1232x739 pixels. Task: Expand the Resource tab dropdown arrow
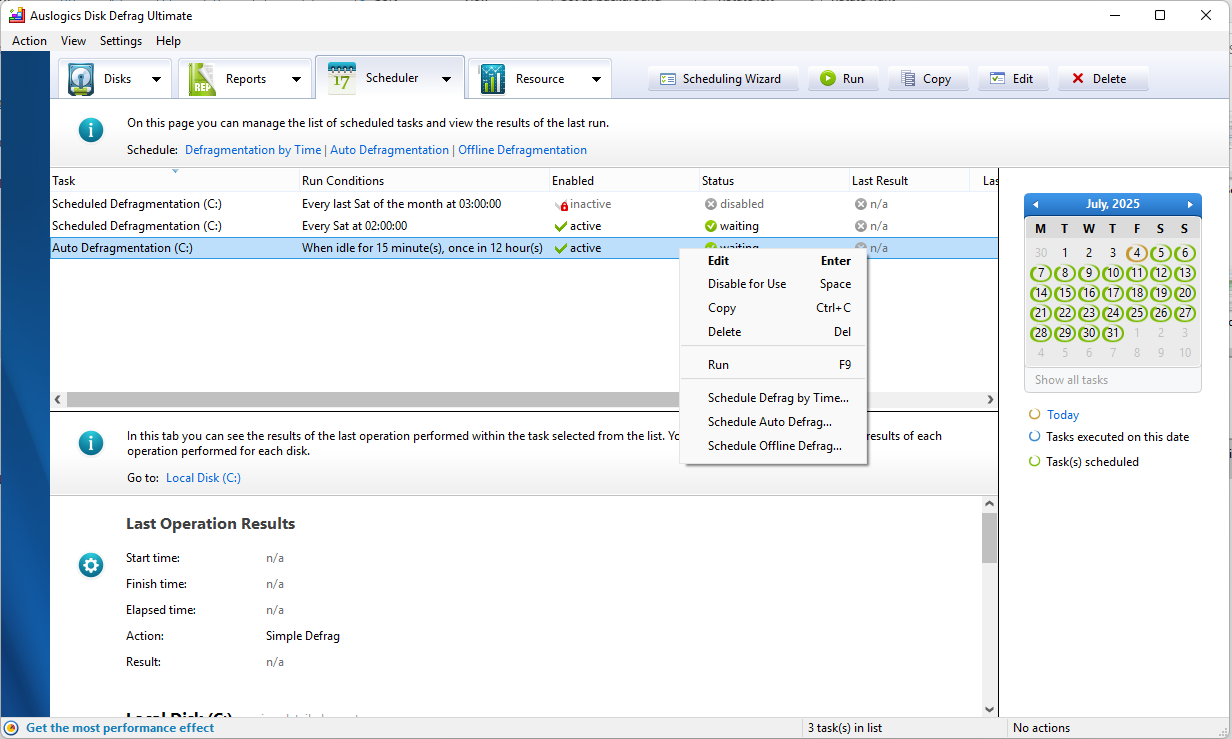pos(596,79)
